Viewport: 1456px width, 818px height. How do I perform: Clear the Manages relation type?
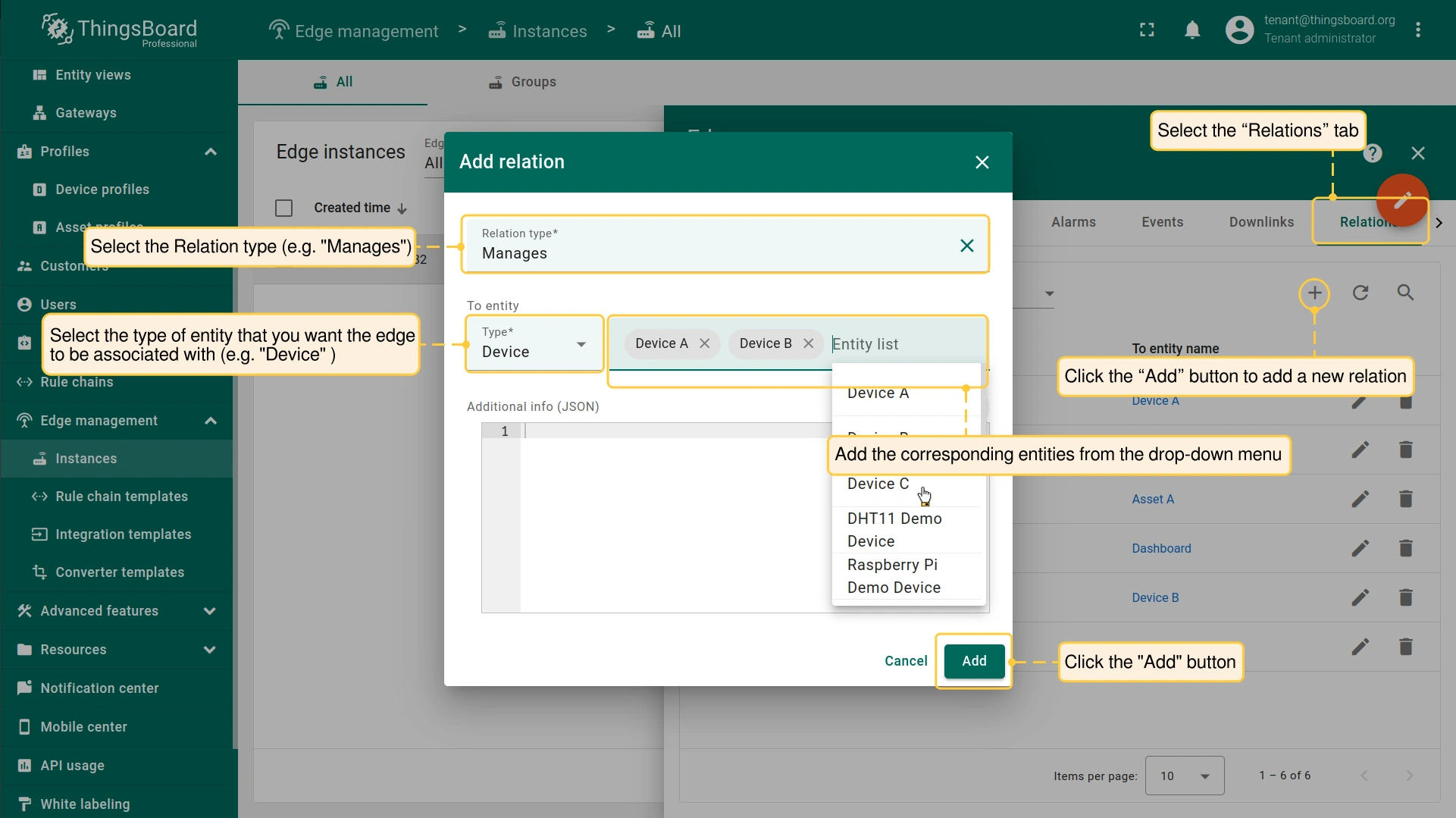(x=966, y=246)
